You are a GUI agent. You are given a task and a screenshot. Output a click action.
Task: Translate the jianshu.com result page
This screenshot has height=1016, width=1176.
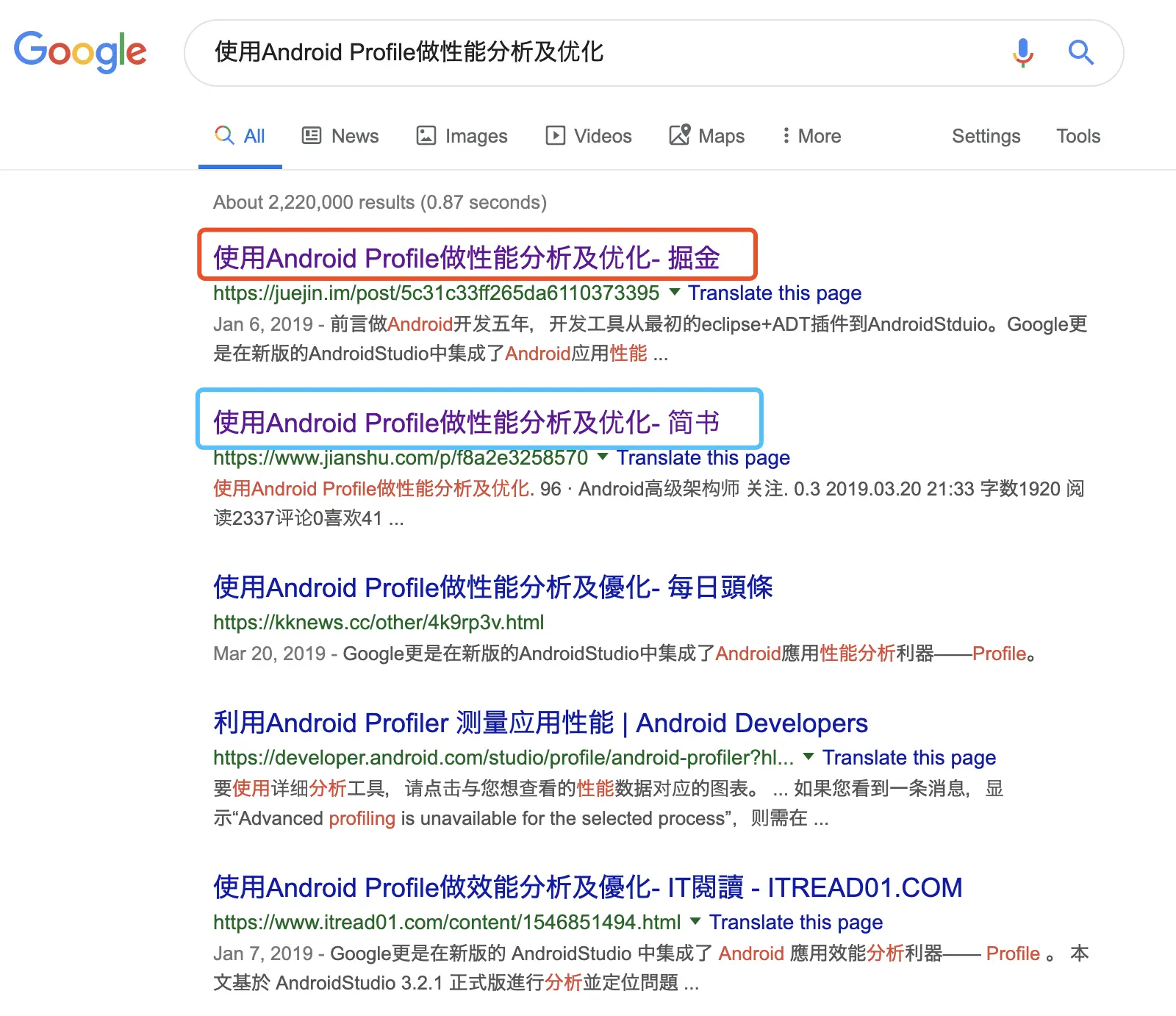click(x=703, y=457)
